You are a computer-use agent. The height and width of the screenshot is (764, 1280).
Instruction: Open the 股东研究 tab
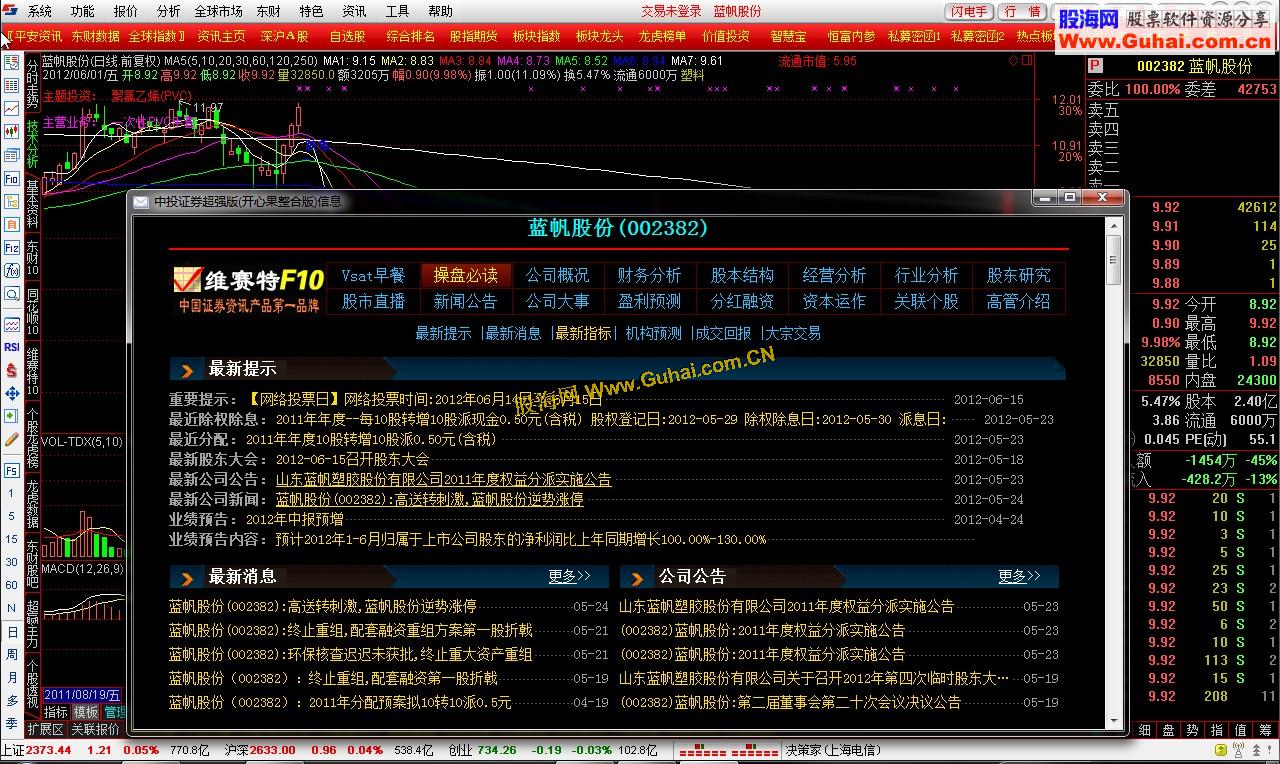point(1018,275)
